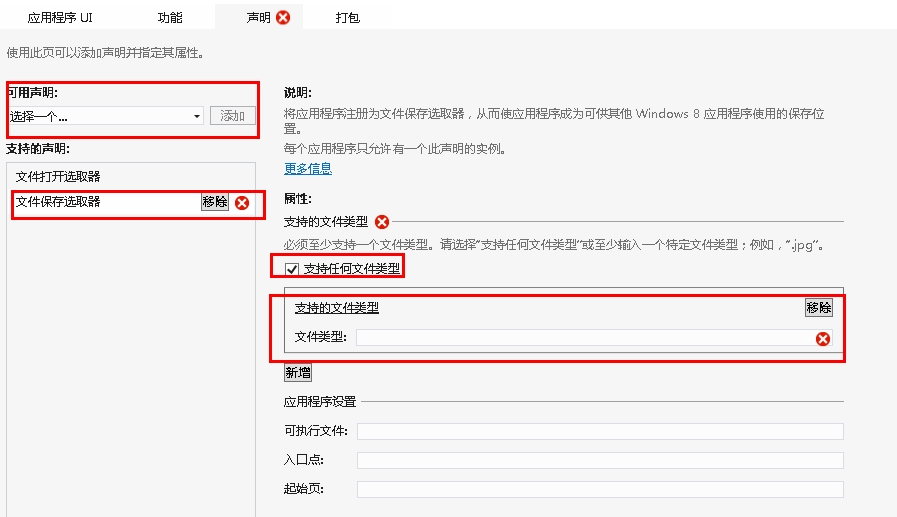Select 文件打开选取器 in the supported declarations list
Image resolution: width=897 pixels, height=517 pixels.
58,176
